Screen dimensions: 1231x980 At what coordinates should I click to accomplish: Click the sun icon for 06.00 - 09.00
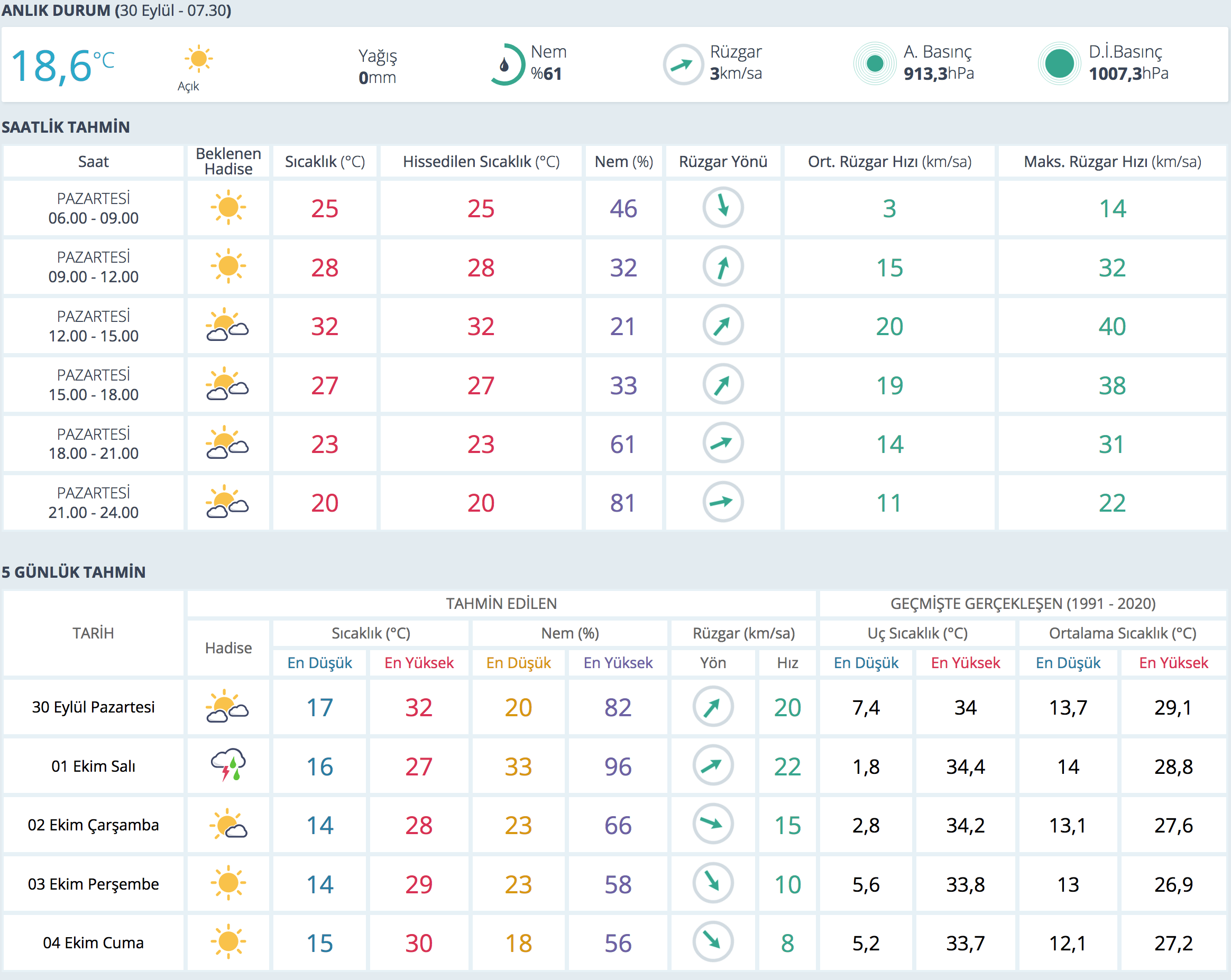click(x=228, y=208)
